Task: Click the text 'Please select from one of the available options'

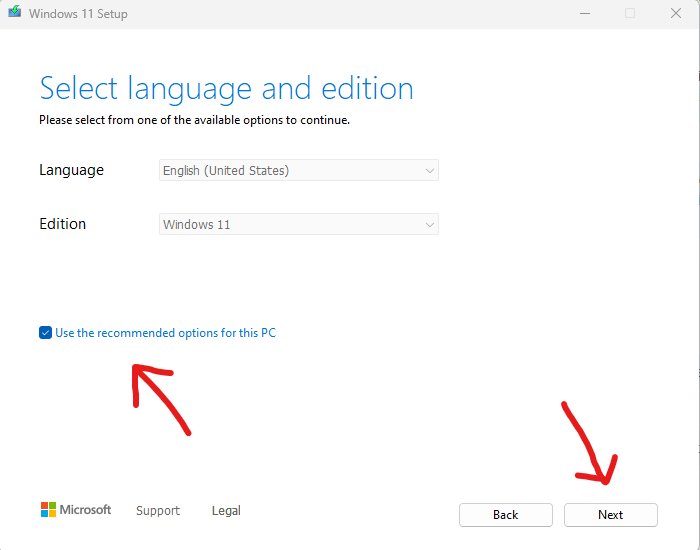Action: click(x=162, y=120)
